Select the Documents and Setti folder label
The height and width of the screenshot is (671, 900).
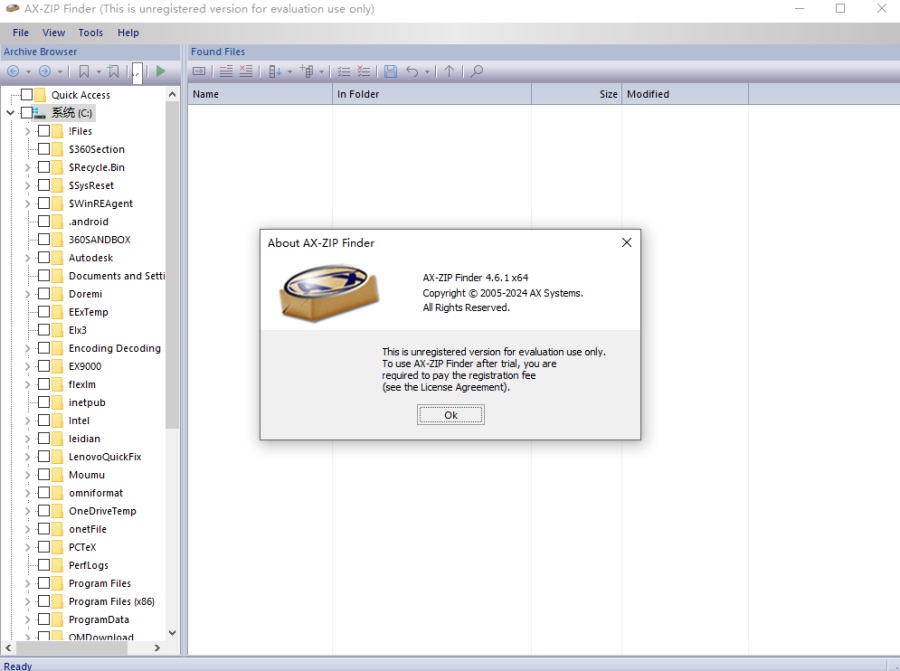point(117,276)
